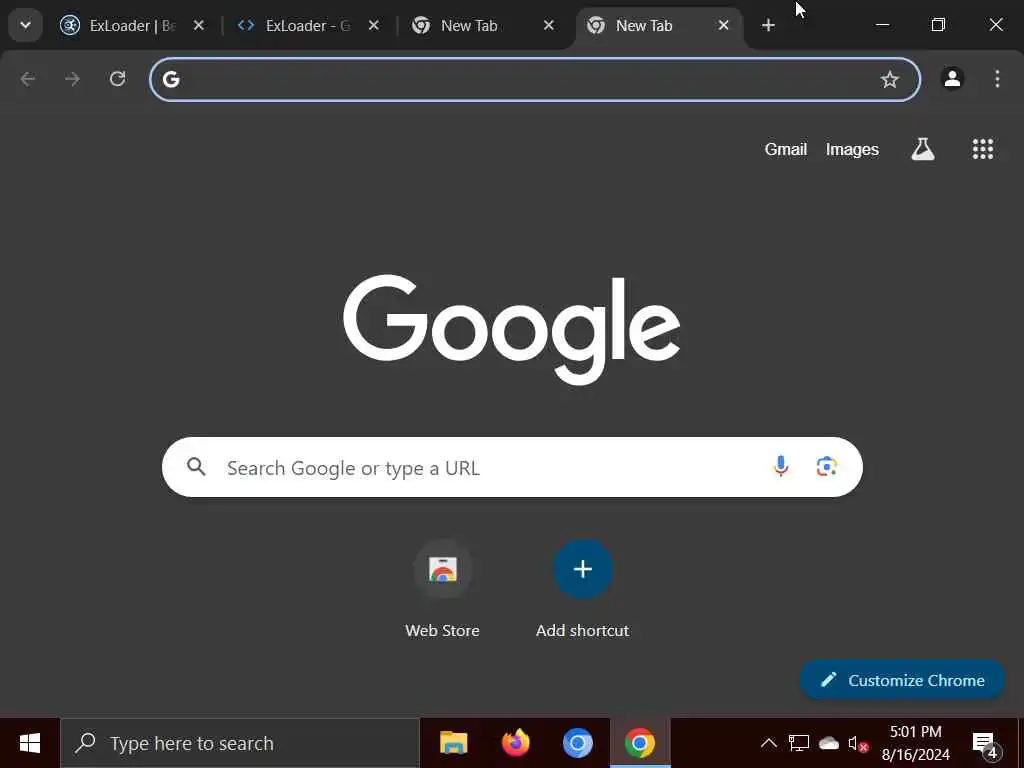
Task: Open the Images link
Action: point(852,150)
